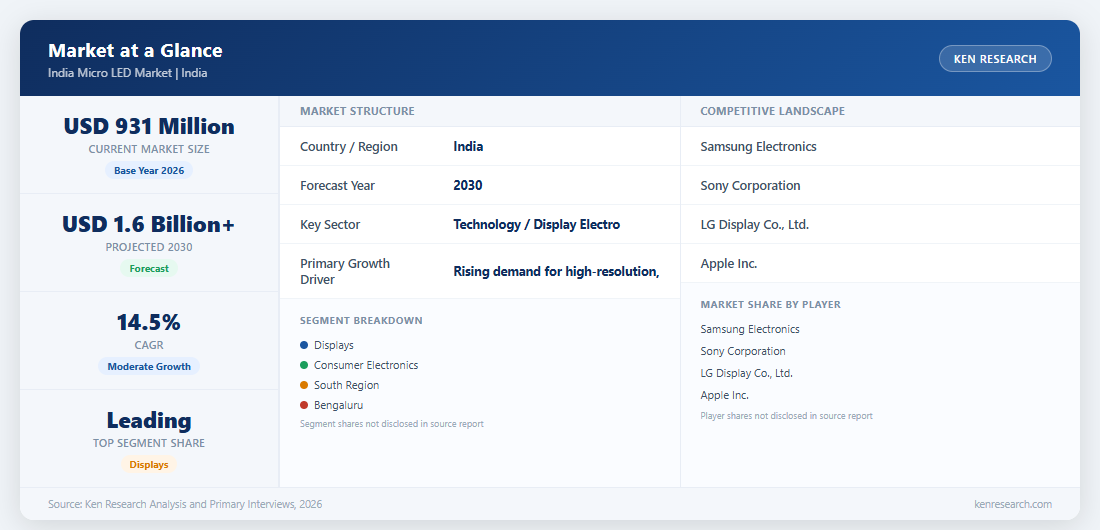Click the Moderate Growth badge

click(149, 366)
